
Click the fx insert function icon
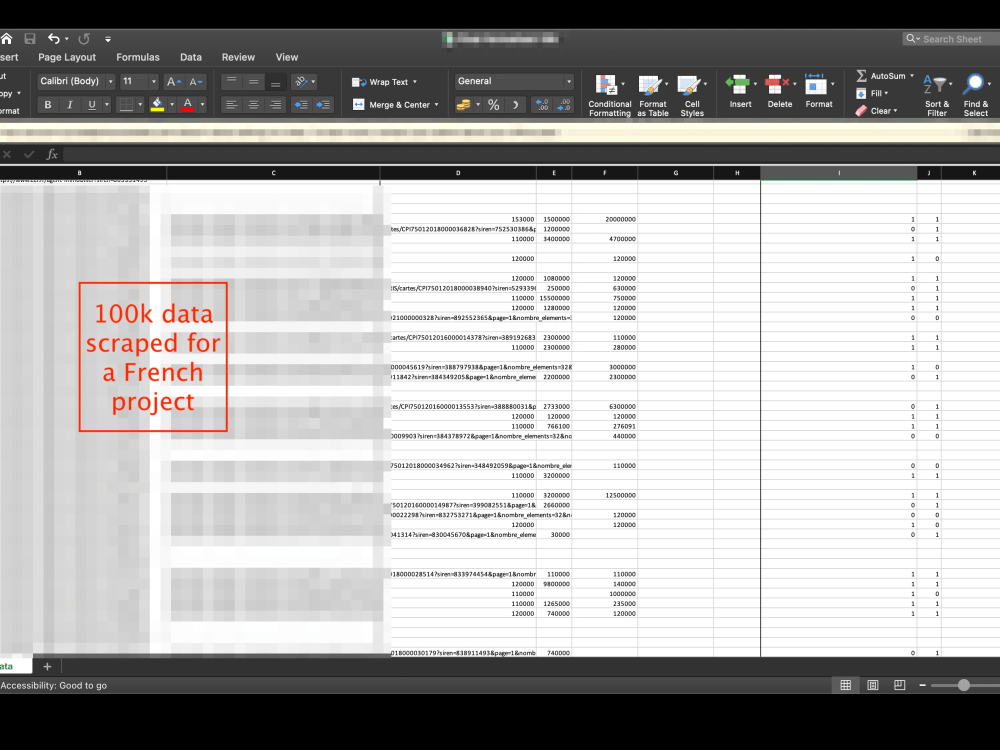[52, 154]
